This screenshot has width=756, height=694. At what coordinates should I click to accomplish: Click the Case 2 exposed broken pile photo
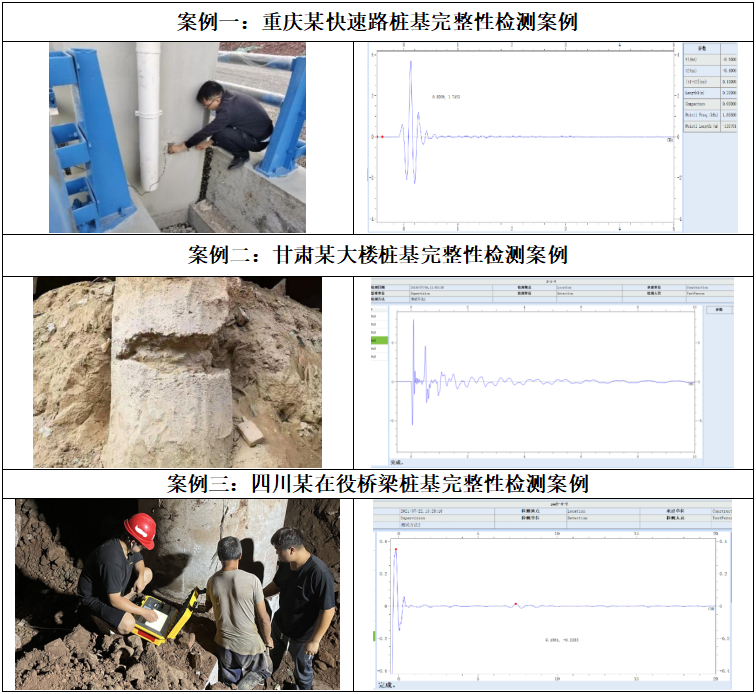tap(177, 372)
